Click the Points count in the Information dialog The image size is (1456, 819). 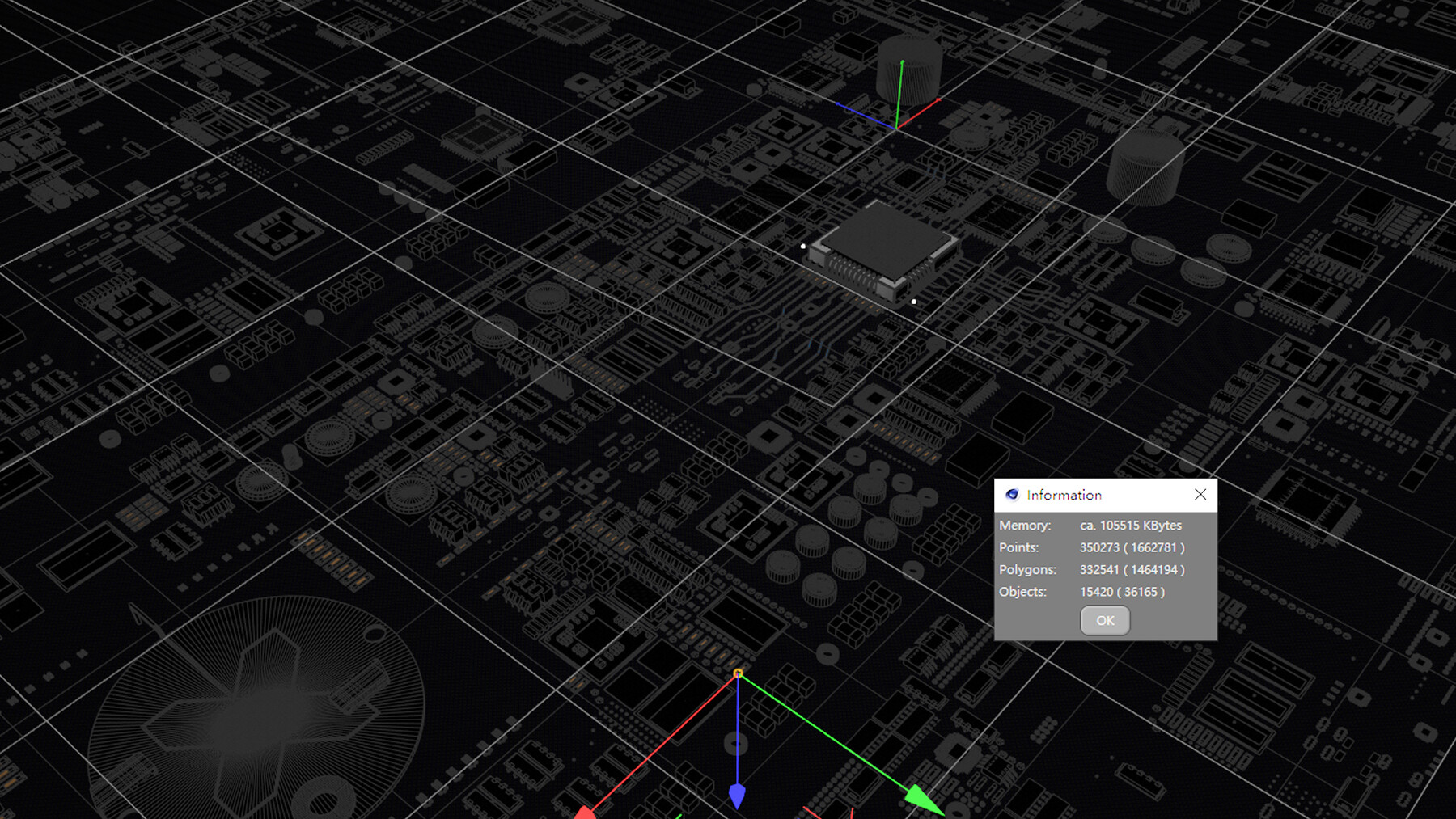pyautogui.click(x=1132, y=547)
